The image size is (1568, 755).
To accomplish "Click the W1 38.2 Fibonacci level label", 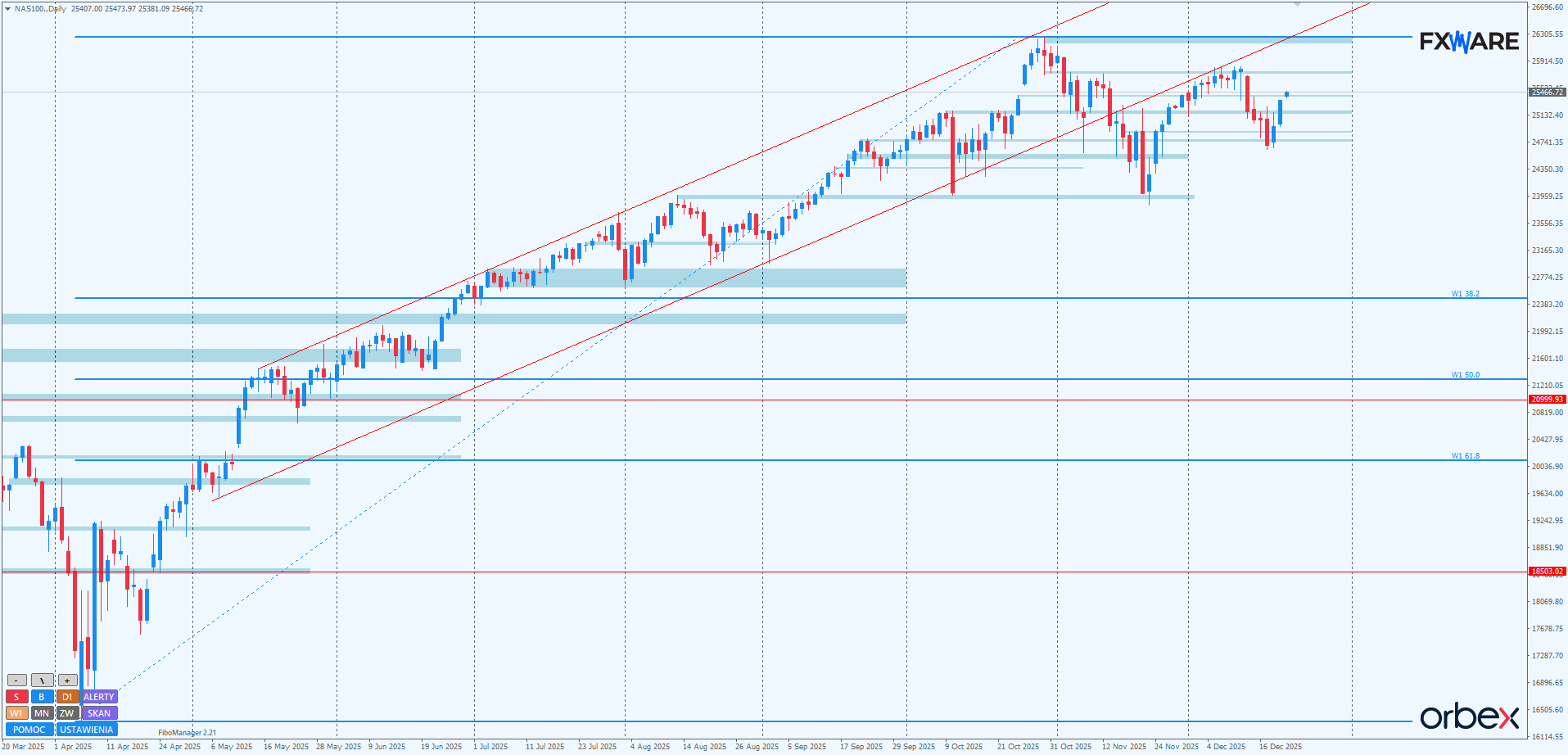I will (x=1465, y=293).
